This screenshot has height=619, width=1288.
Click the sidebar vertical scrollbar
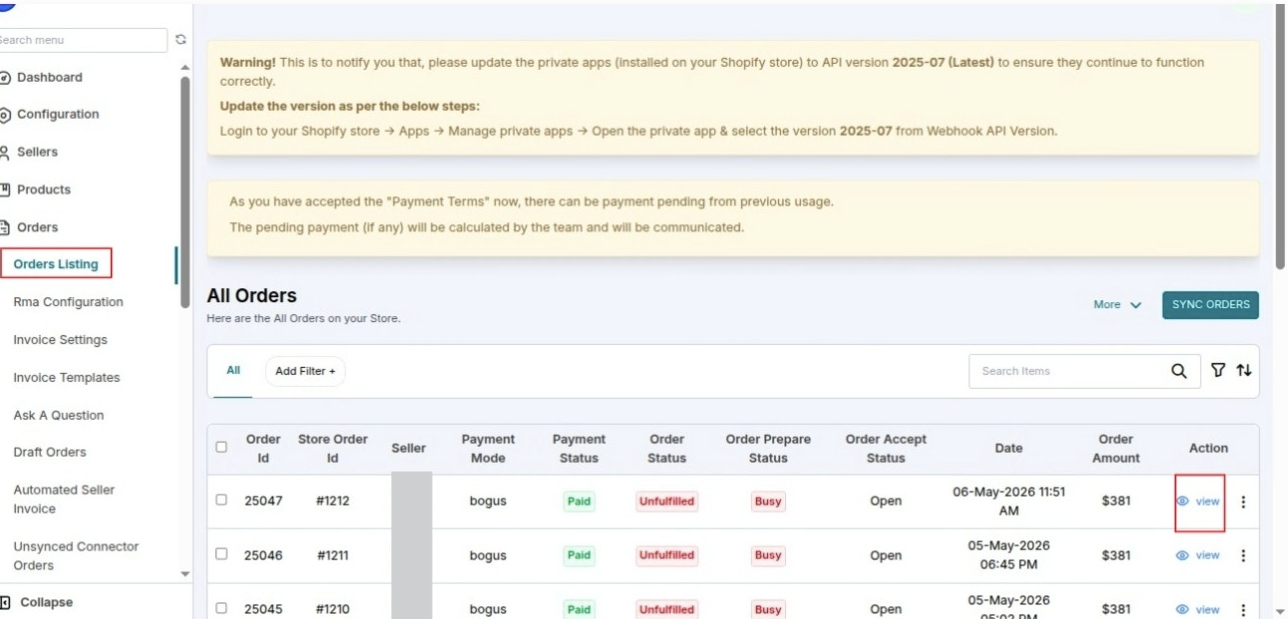(x=184, y=190)
